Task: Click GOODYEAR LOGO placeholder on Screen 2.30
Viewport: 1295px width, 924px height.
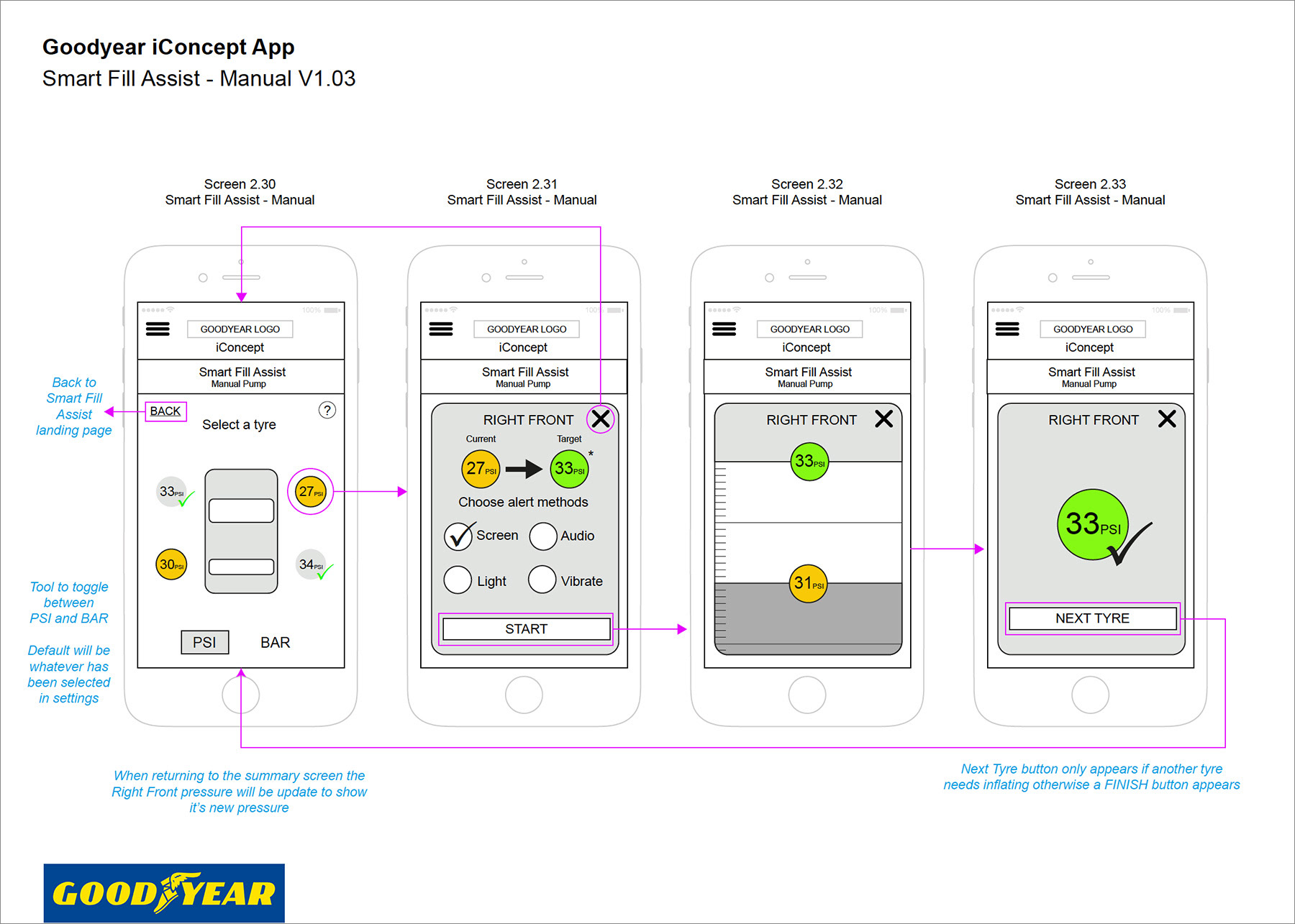Action: click(x=240, y=329)
